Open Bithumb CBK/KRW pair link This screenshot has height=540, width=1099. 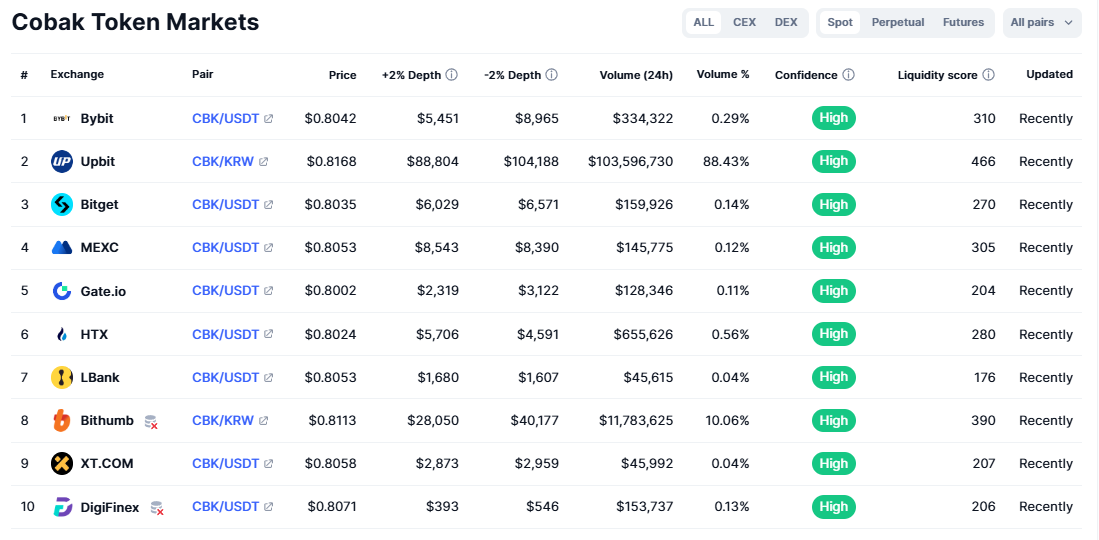tap(223, 421)
